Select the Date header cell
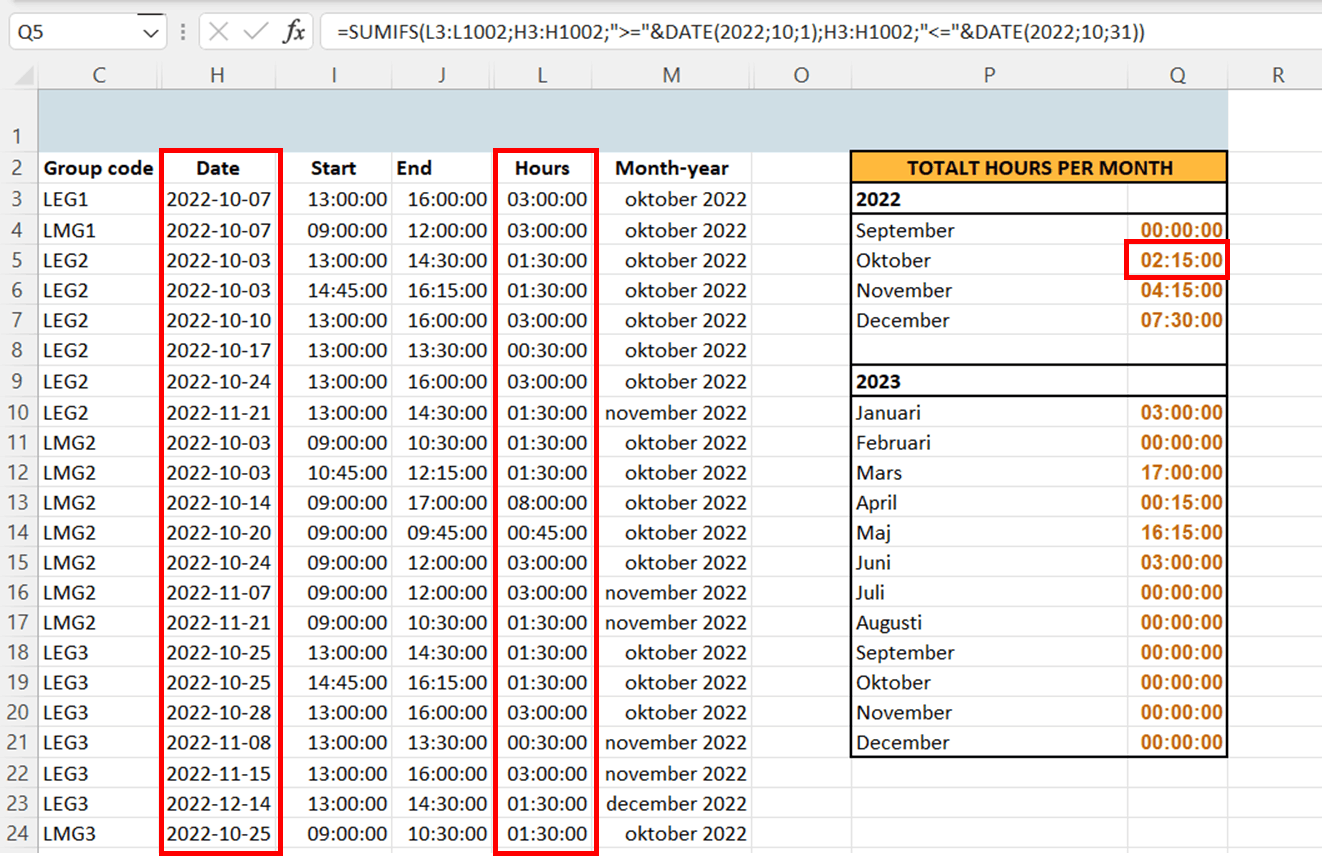The image size is (1322, 856). (x=219, y=168)
